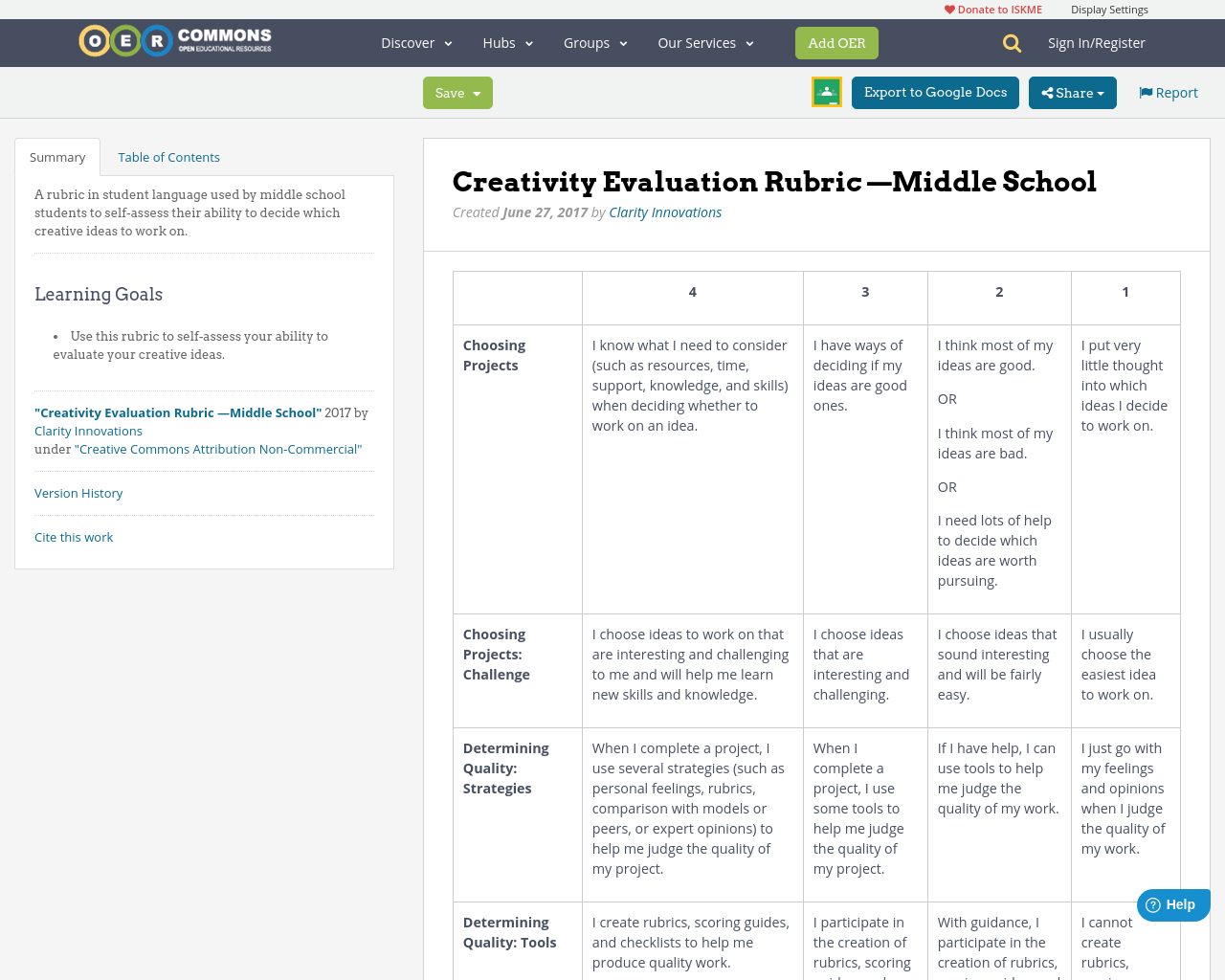The image size is (1225, 980).
Task: Switch to the Table of Contents tab
Action: tap(167, 155)
